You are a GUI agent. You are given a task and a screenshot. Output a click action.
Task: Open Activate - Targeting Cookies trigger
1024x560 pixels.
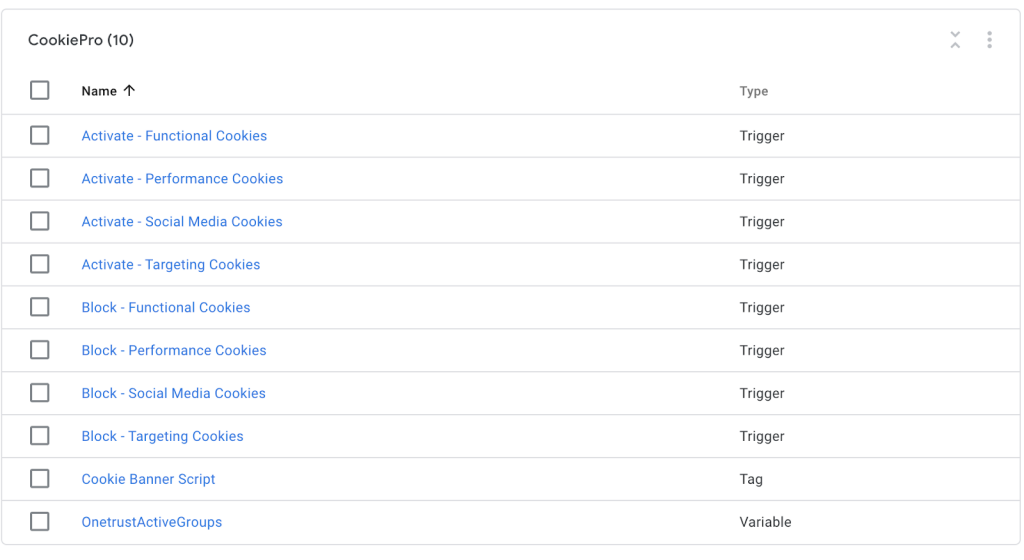click(171, 264)
